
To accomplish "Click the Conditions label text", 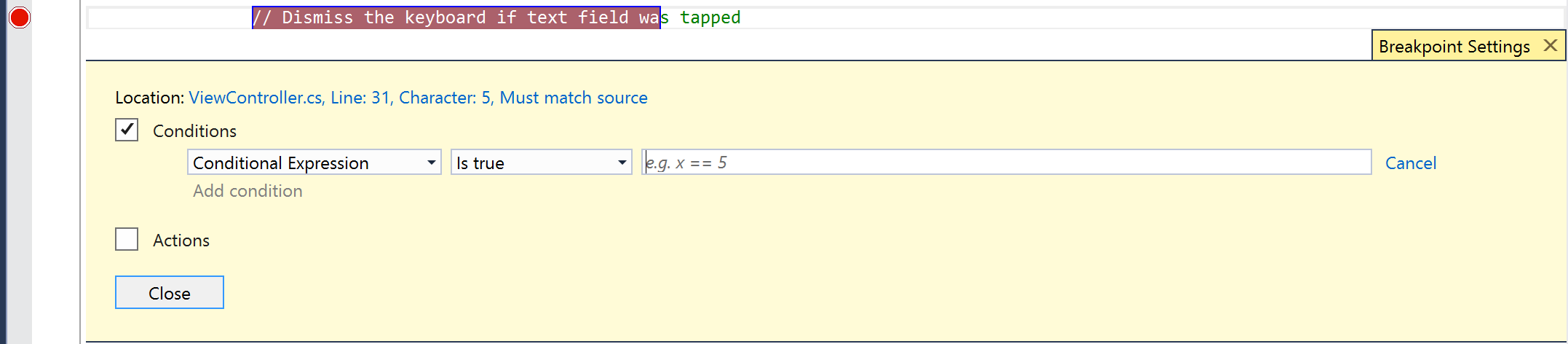I will point(194,131).
